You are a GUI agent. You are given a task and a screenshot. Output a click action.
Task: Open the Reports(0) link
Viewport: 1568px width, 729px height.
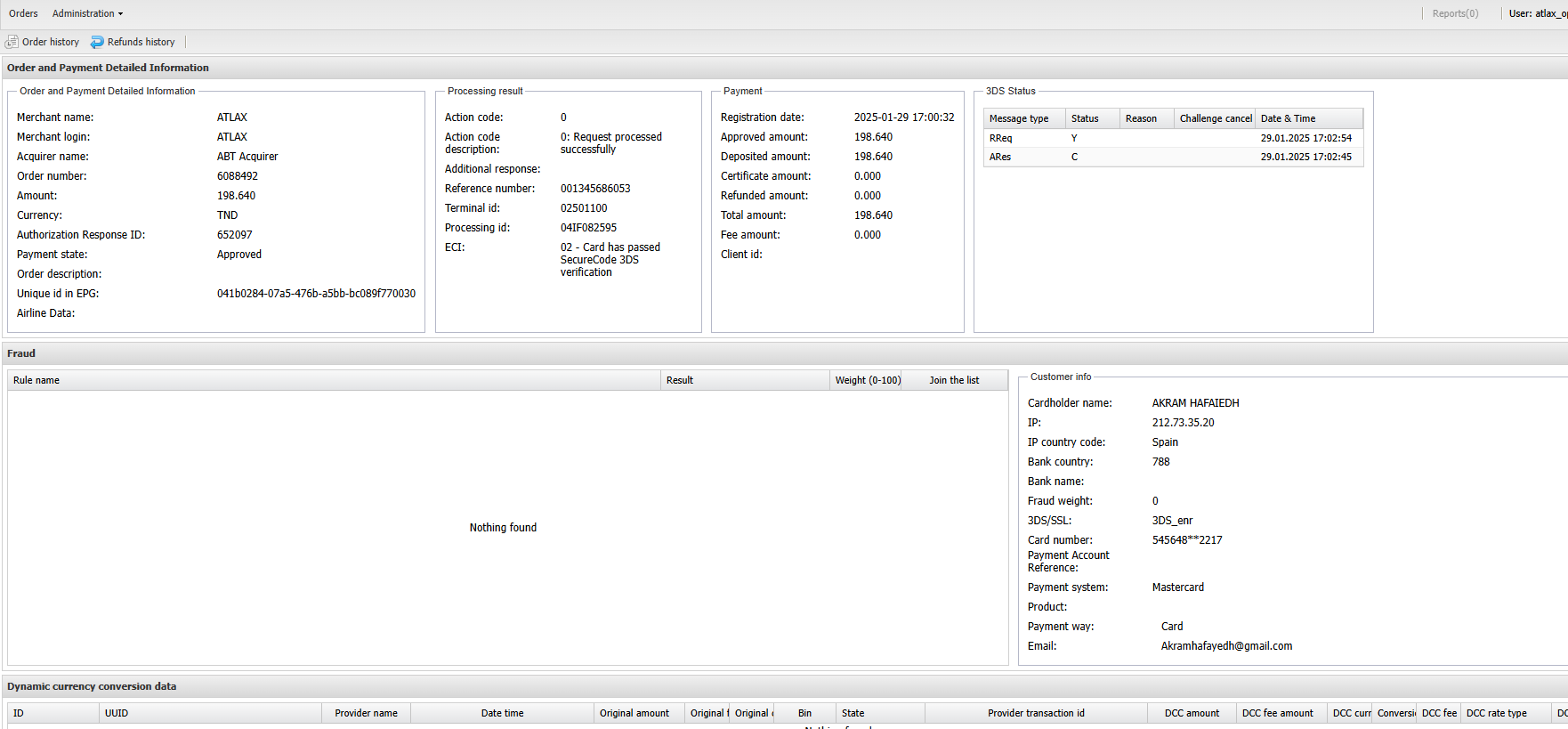[1455, 13]
